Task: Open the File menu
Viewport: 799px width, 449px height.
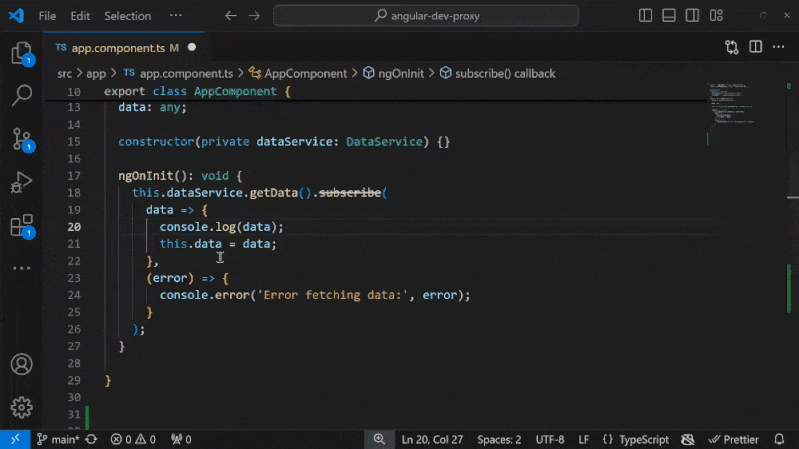Action: (47, 16)
